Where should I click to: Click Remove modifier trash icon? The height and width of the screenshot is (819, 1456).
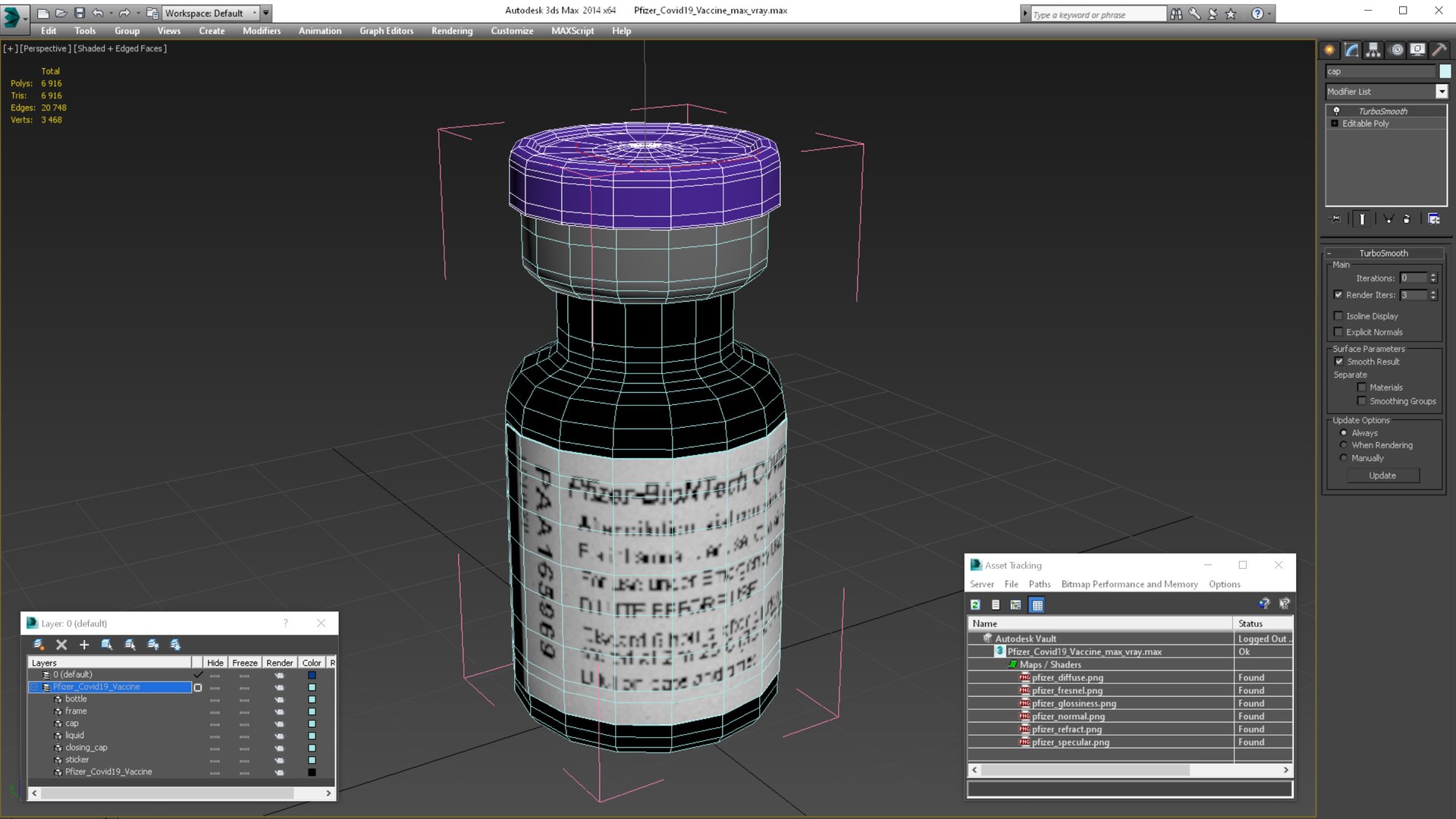point(1407,219)
